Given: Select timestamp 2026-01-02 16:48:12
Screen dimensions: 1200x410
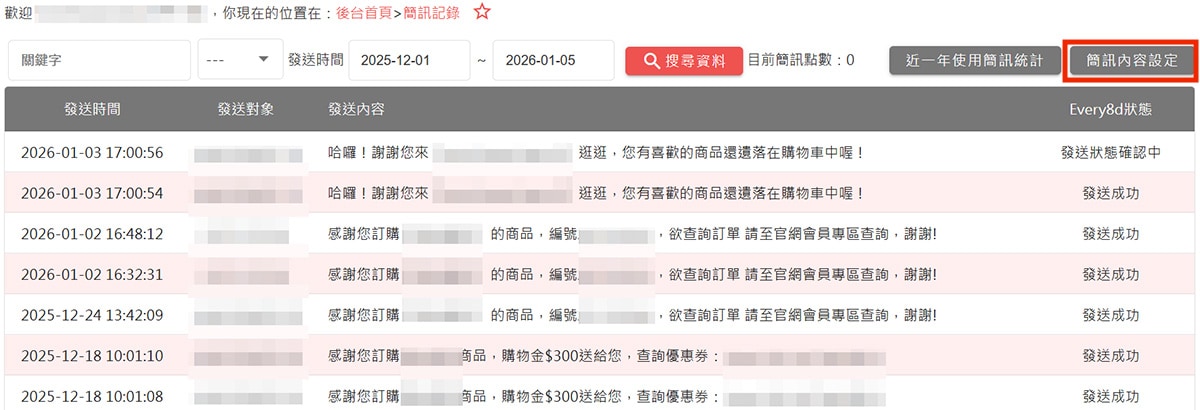Looking at the screenshot, I should tap(92, 233).
